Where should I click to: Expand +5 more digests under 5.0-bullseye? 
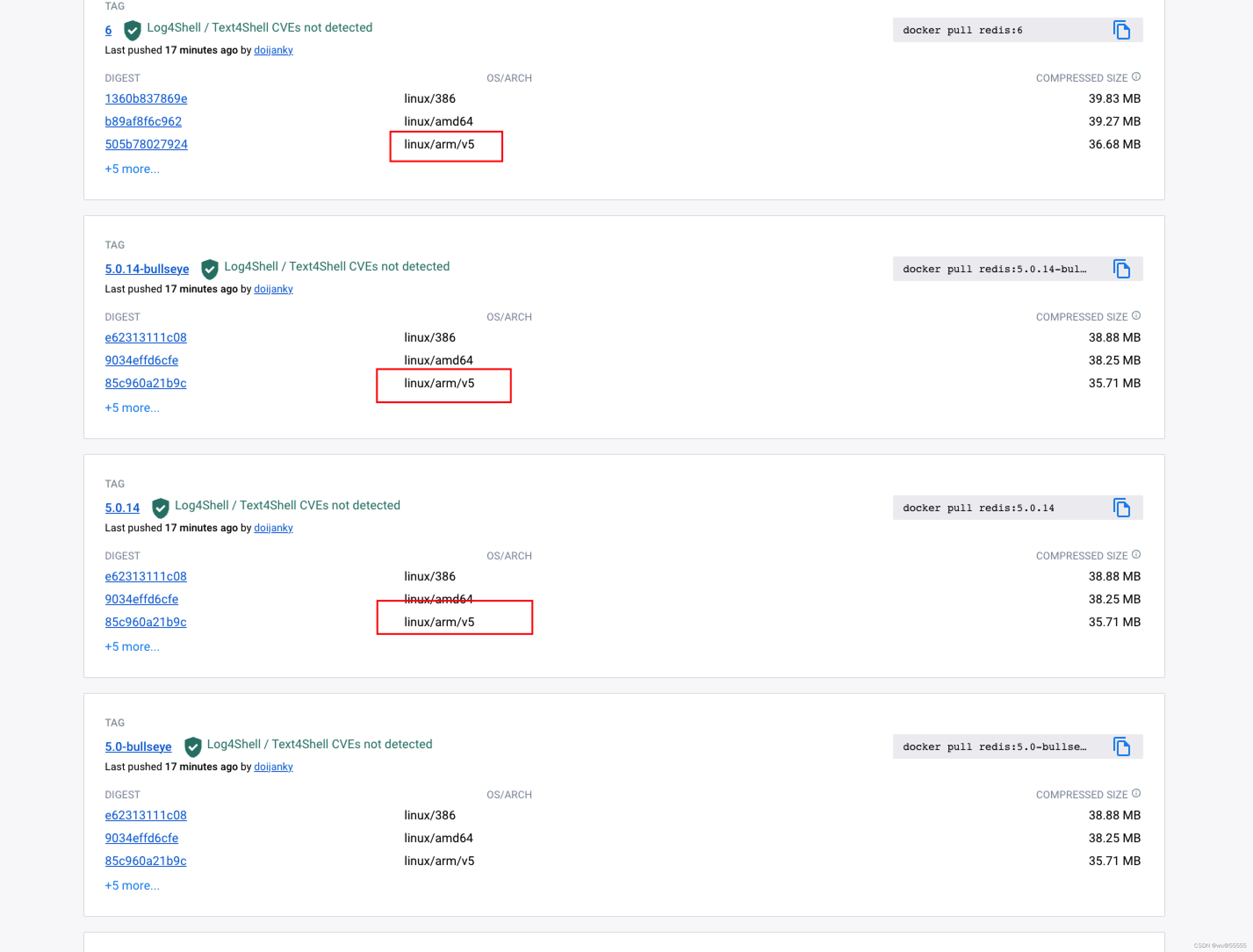132,886
